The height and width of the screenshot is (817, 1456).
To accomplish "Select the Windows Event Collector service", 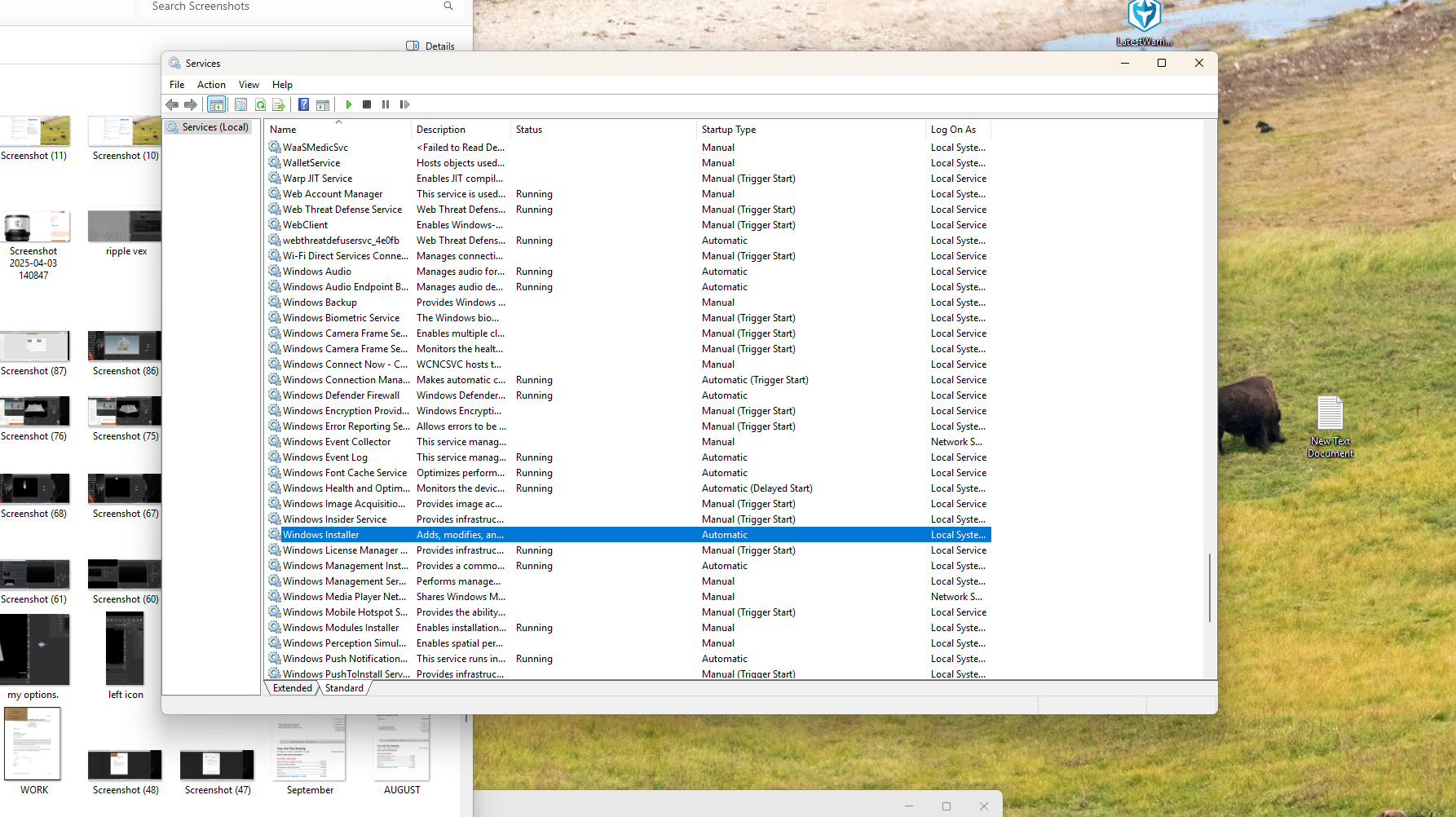I will (x=629, y=442).
